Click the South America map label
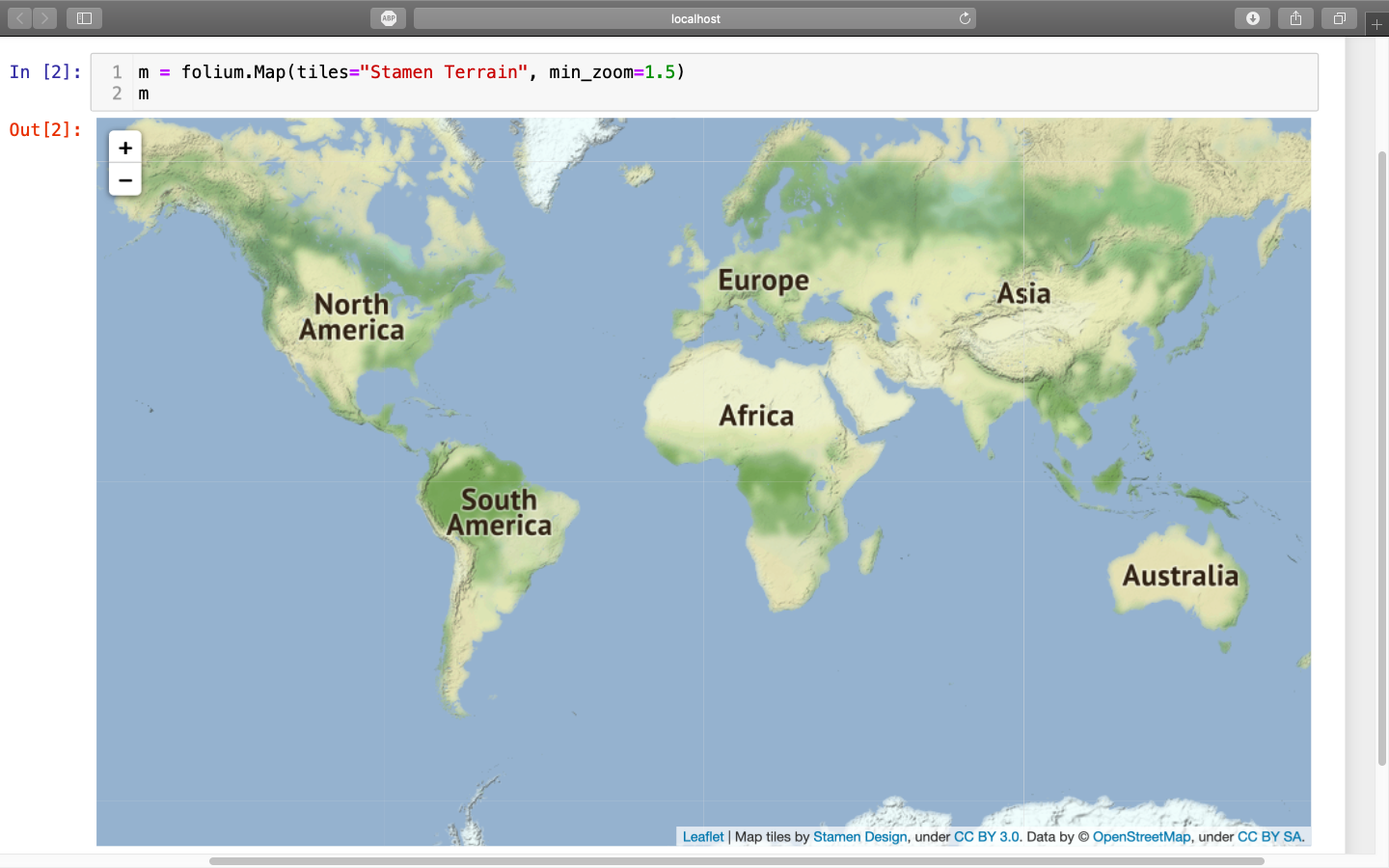 pyautogui.click(x=499, y=512)
